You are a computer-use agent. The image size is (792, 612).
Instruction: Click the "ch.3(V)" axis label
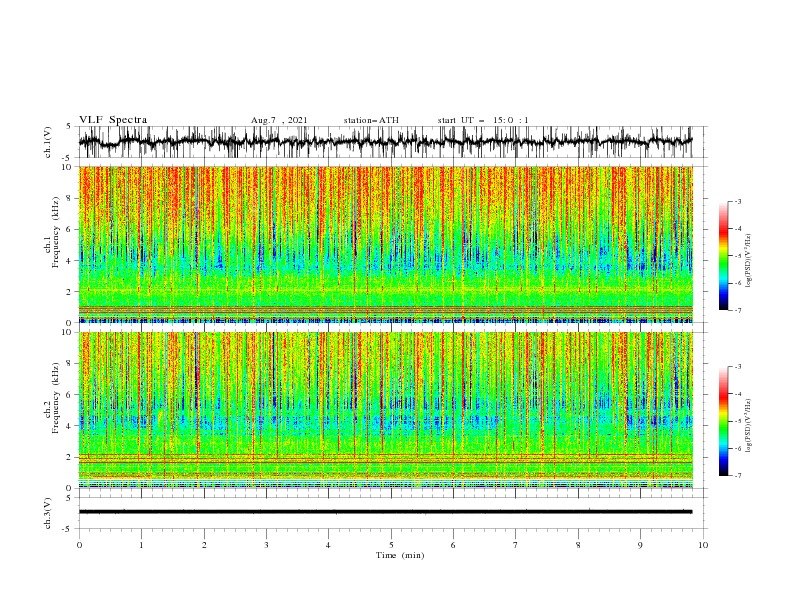tap(48, 513)
